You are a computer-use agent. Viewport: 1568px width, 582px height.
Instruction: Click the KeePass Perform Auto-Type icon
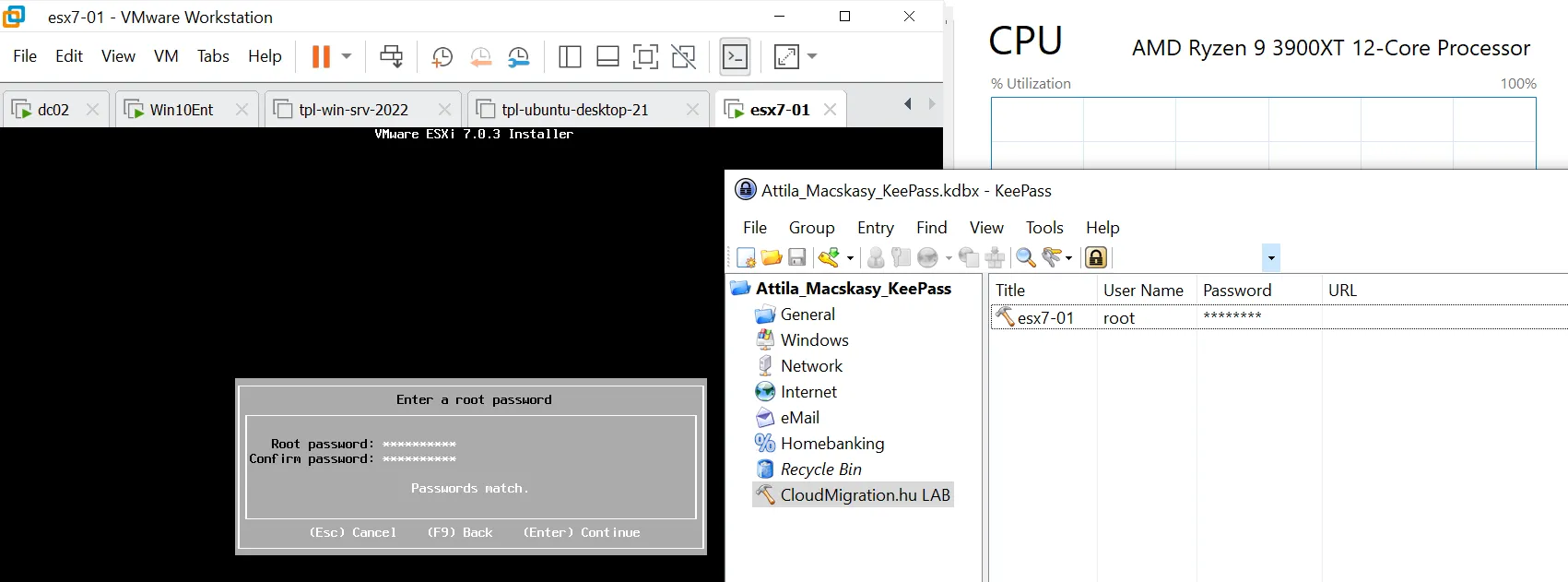(x=995, y=257)
